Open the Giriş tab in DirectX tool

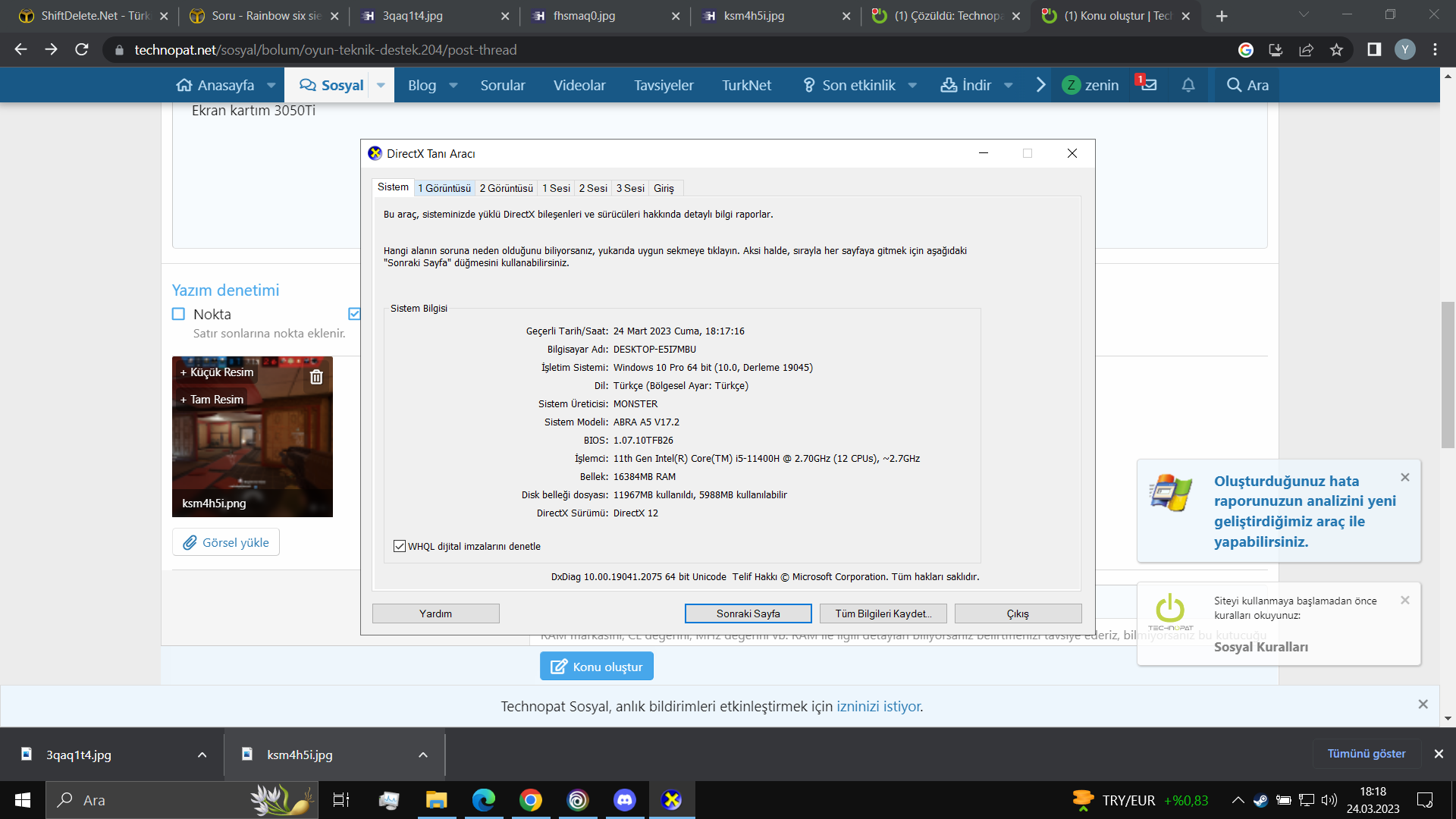[x=664, y=188]
